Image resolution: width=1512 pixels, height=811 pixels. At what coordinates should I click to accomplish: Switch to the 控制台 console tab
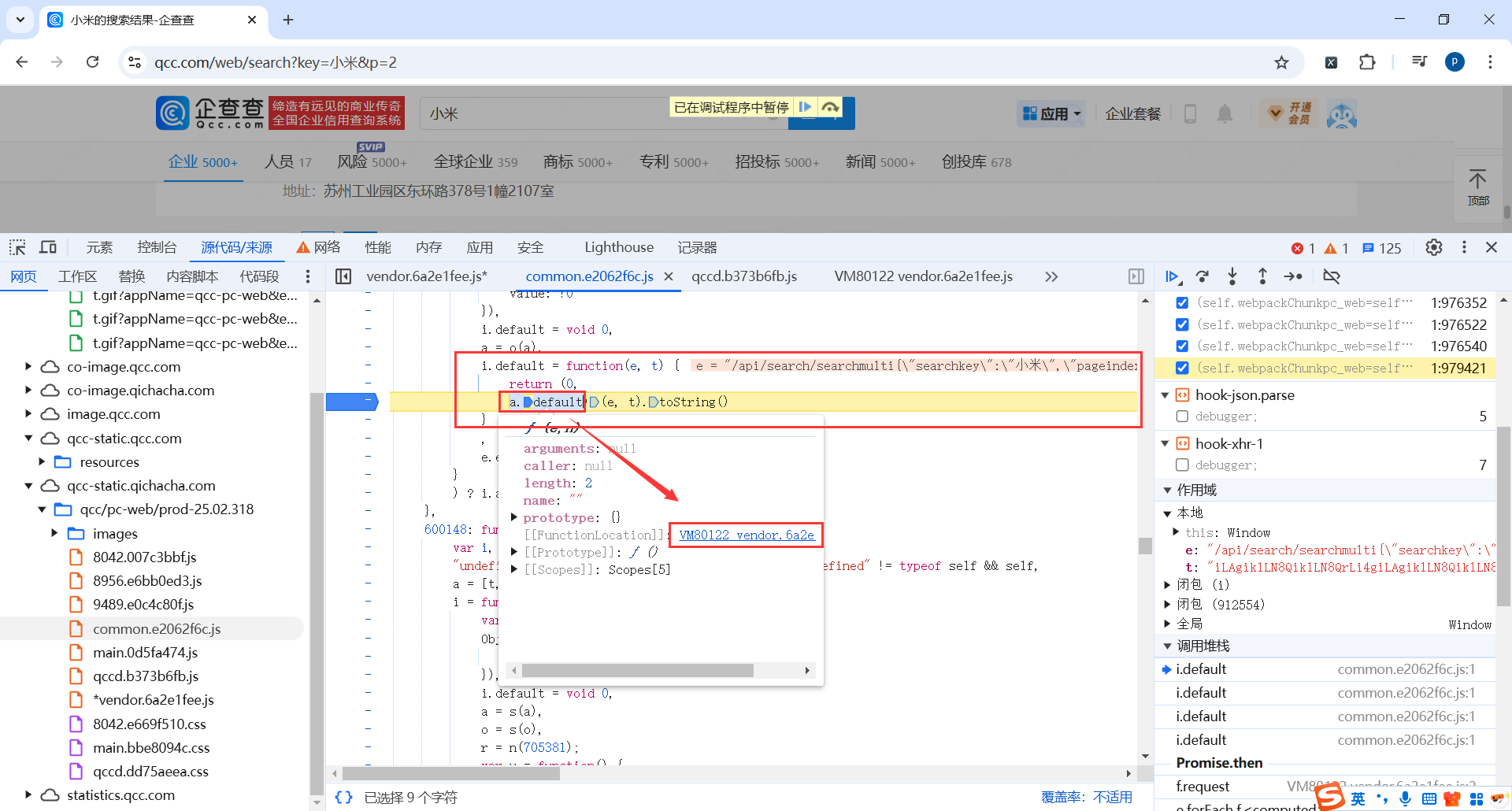click(x=157, y=248)
